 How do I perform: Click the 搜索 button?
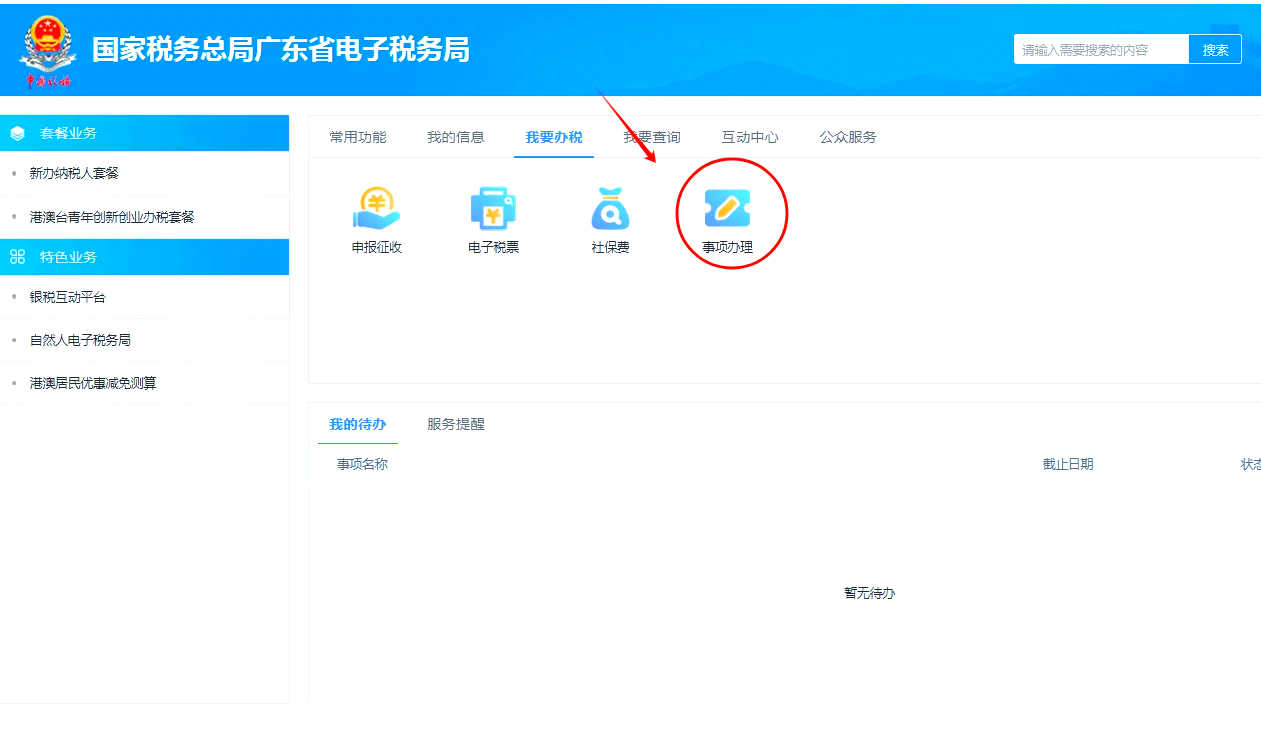coord(1215,50)
